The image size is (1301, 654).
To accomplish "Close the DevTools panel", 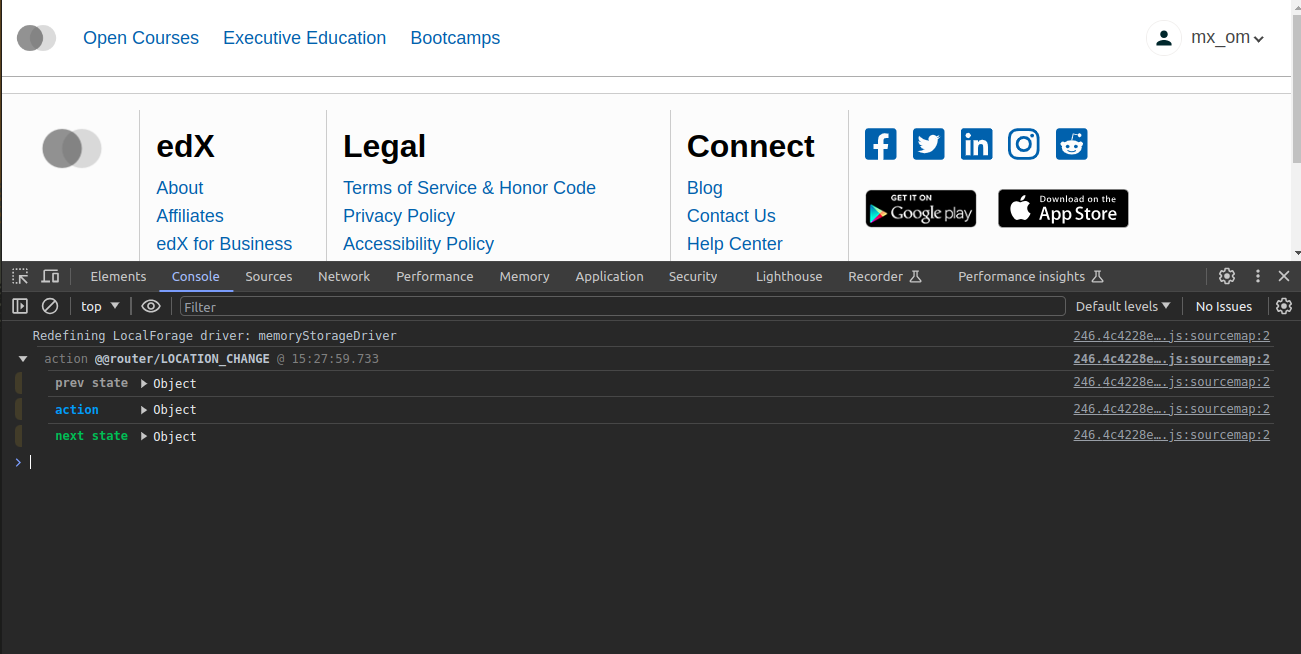I will (x=1284, y=276).
